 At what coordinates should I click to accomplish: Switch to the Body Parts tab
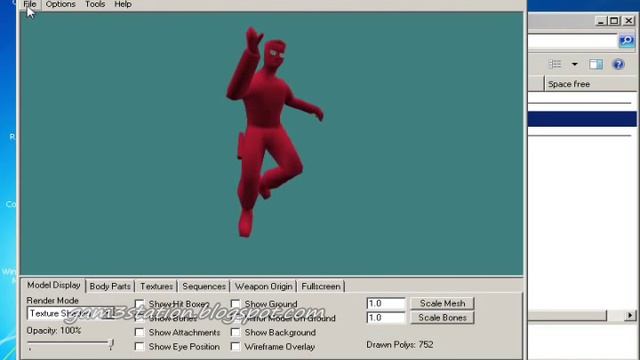click(110, 286)
